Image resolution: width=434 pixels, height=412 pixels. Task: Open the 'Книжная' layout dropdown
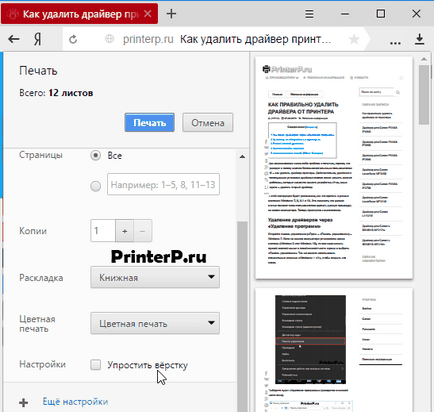pyautogui.click(x=155, y=277)
